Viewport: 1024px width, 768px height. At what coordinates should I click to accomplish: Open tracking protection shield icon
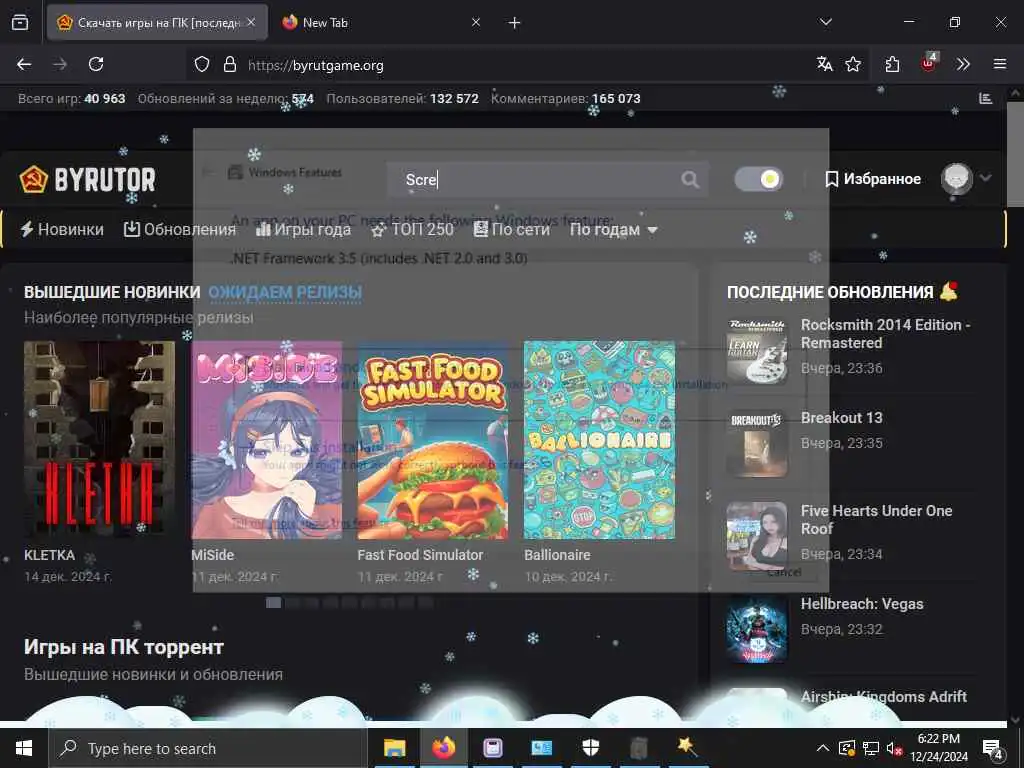202,64
